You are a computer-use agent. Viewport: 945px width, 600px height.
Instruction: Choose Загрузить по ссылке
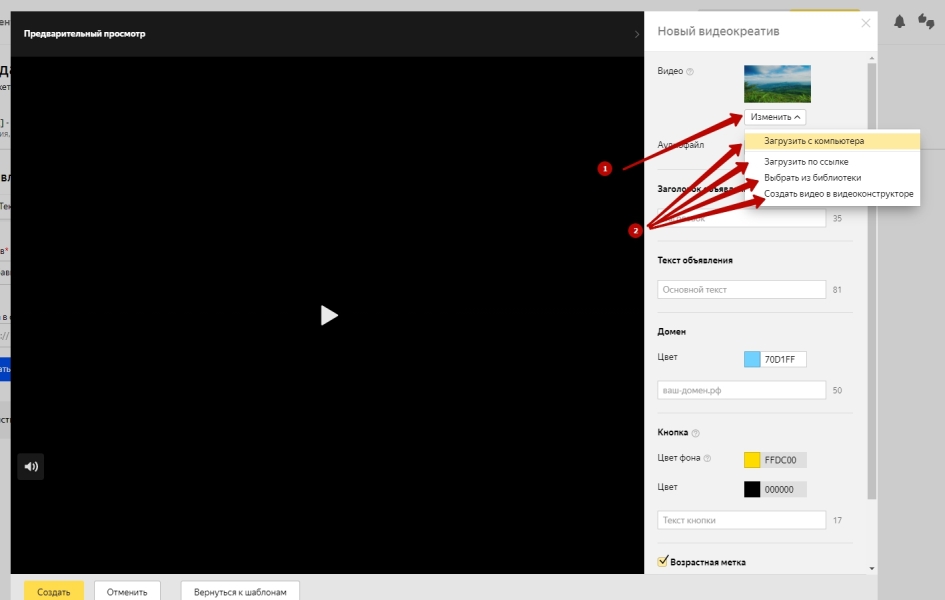tap(806, 161)
